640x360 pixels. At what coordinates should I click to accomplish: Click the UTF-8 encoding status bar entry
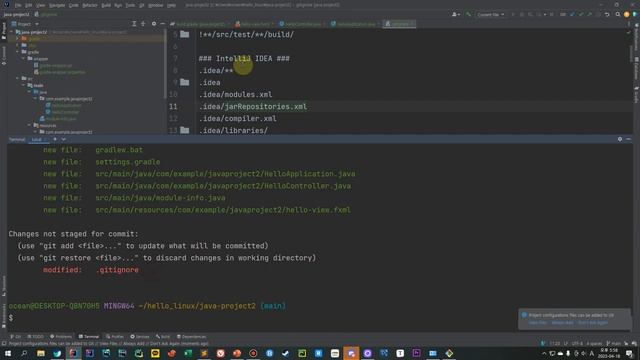click(577, 344)
